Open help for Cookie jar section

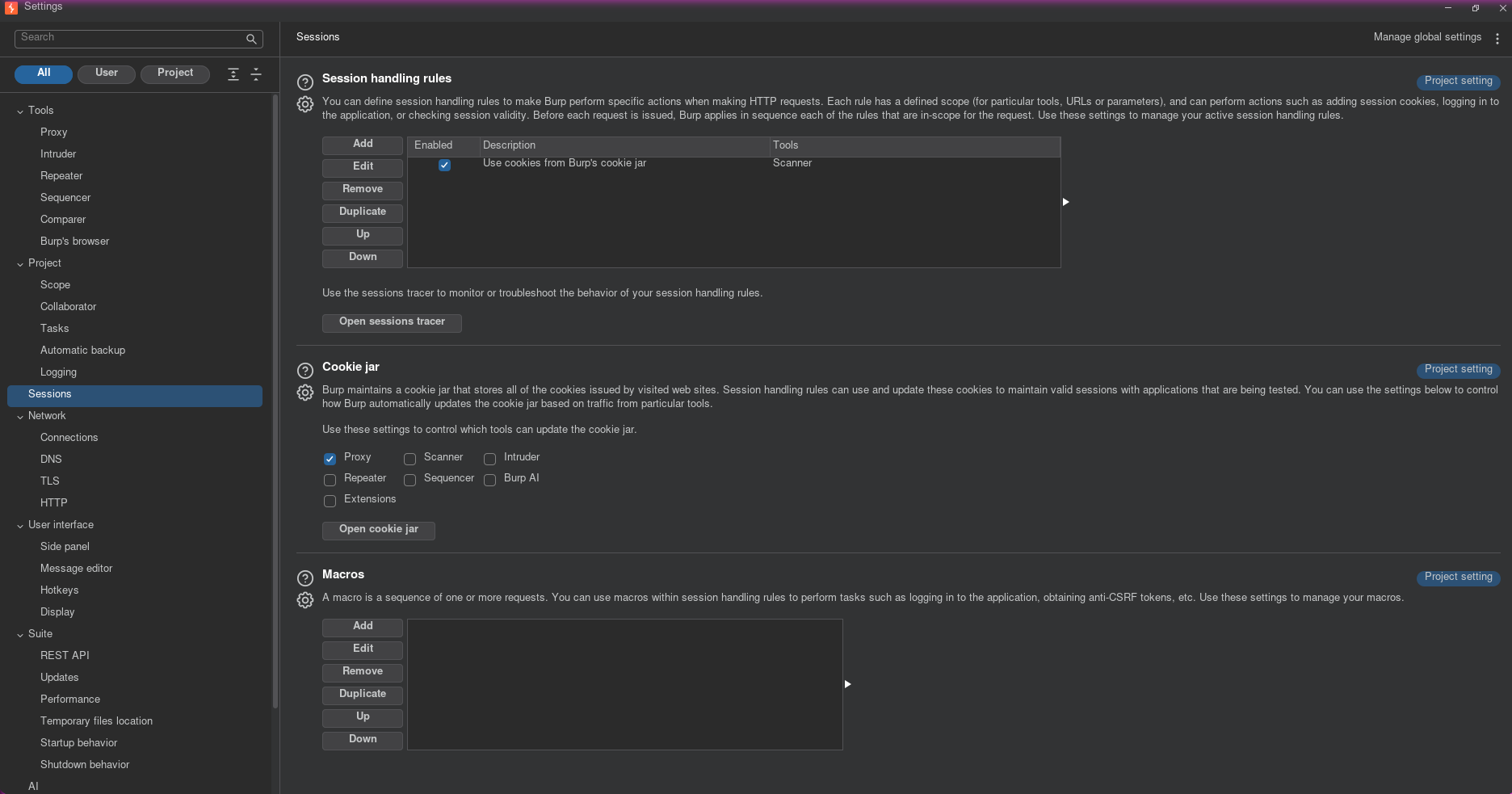(x=304, y=370)
